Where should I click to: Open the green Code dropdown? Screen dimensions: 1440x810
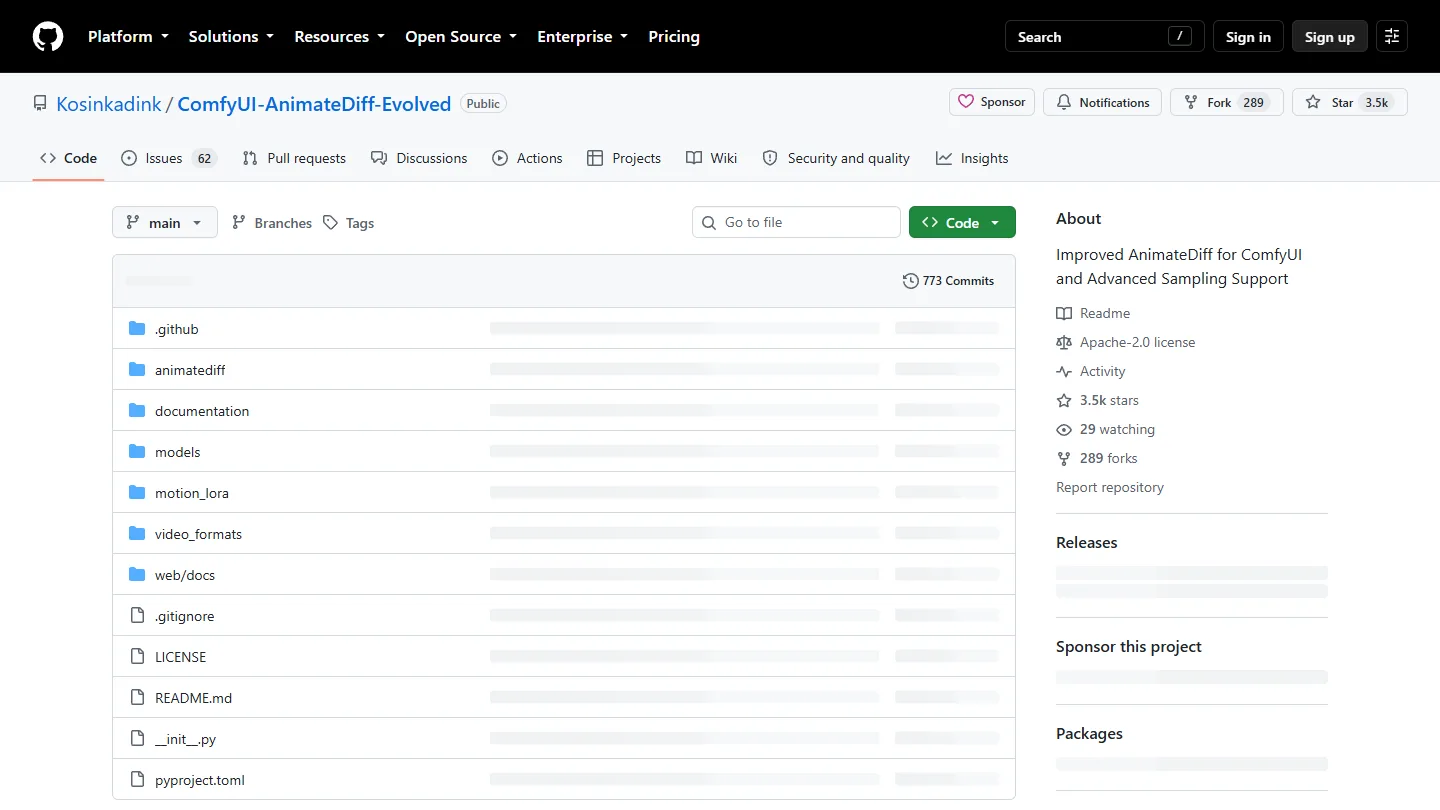[962, 222]
